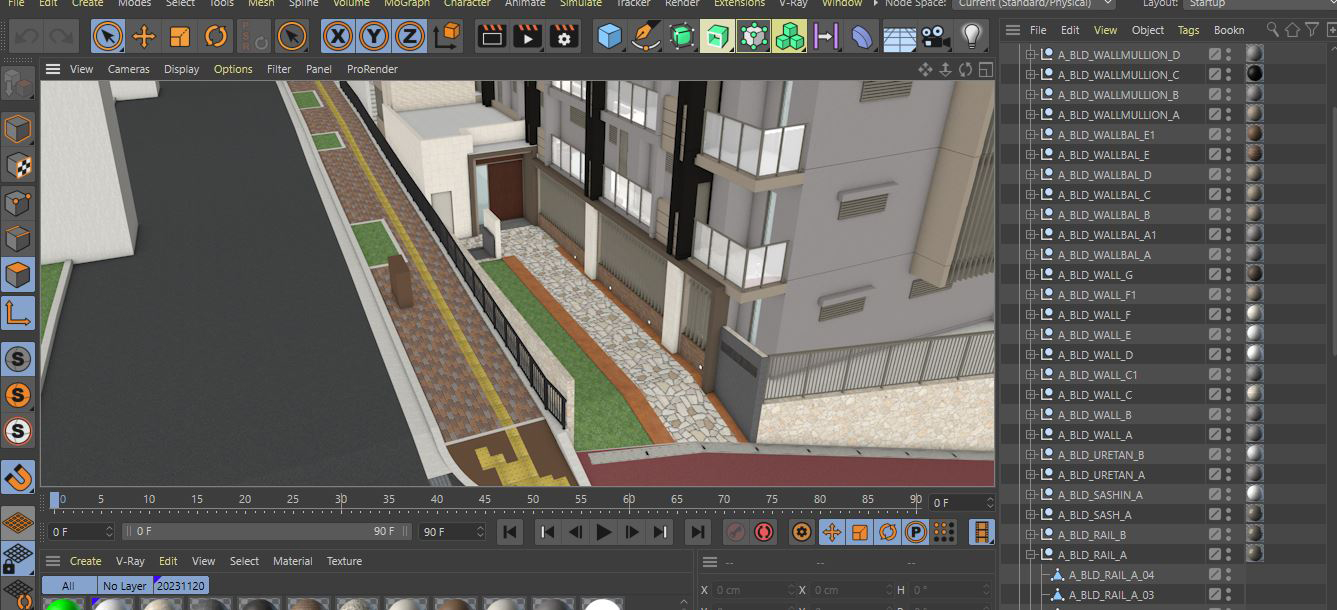Enable the Snap magnet icon
This screenshot has width=1337, height=610.
pyautogui.click(x=18, y=477)
